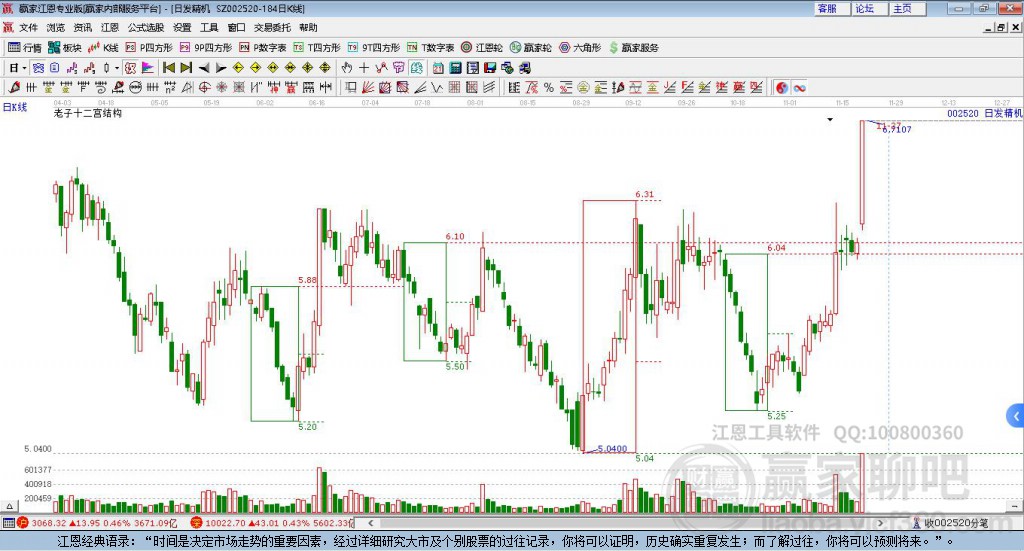Open the 江恩 menu
The height and width of the screenshot is (551, 1024).
[110, 27]
